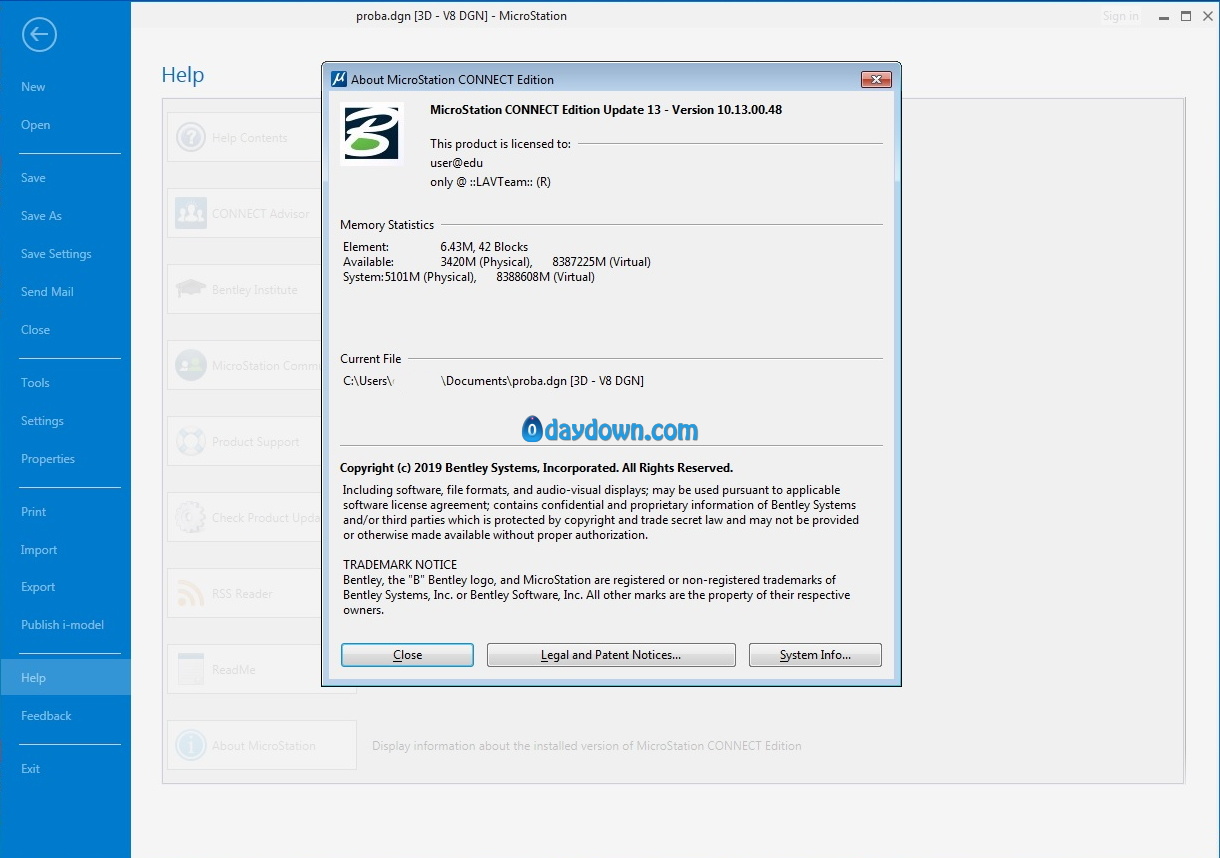Click the MicroStation icon in the About dialog title bar

[x=338, y=79]
